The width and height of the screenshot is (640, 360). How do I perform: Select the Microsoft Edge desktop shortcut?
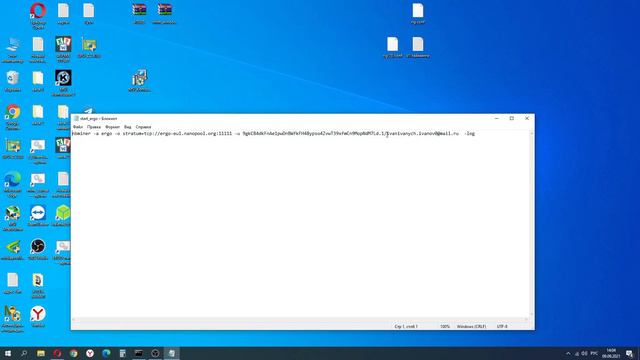13,184
